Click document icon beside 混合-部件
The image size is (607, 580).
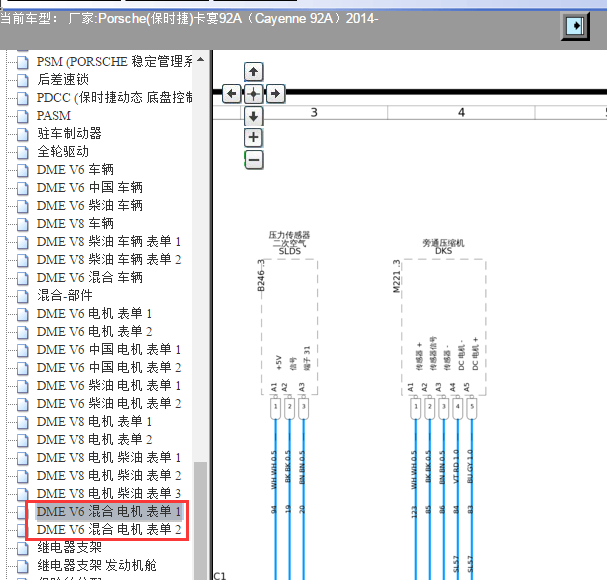(23, 296)
